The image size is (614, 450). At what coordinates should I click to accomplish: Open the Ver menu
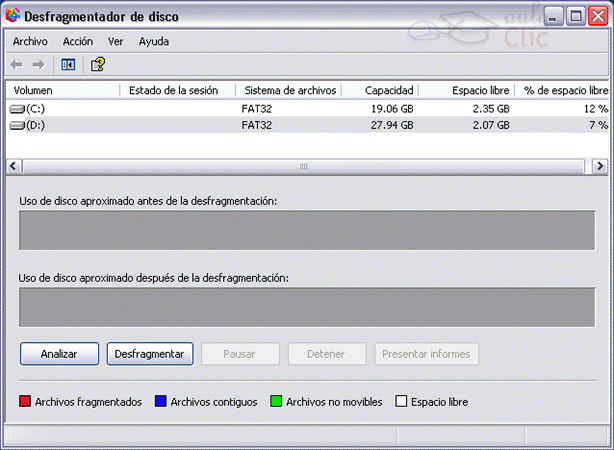[x=116, y=42]
